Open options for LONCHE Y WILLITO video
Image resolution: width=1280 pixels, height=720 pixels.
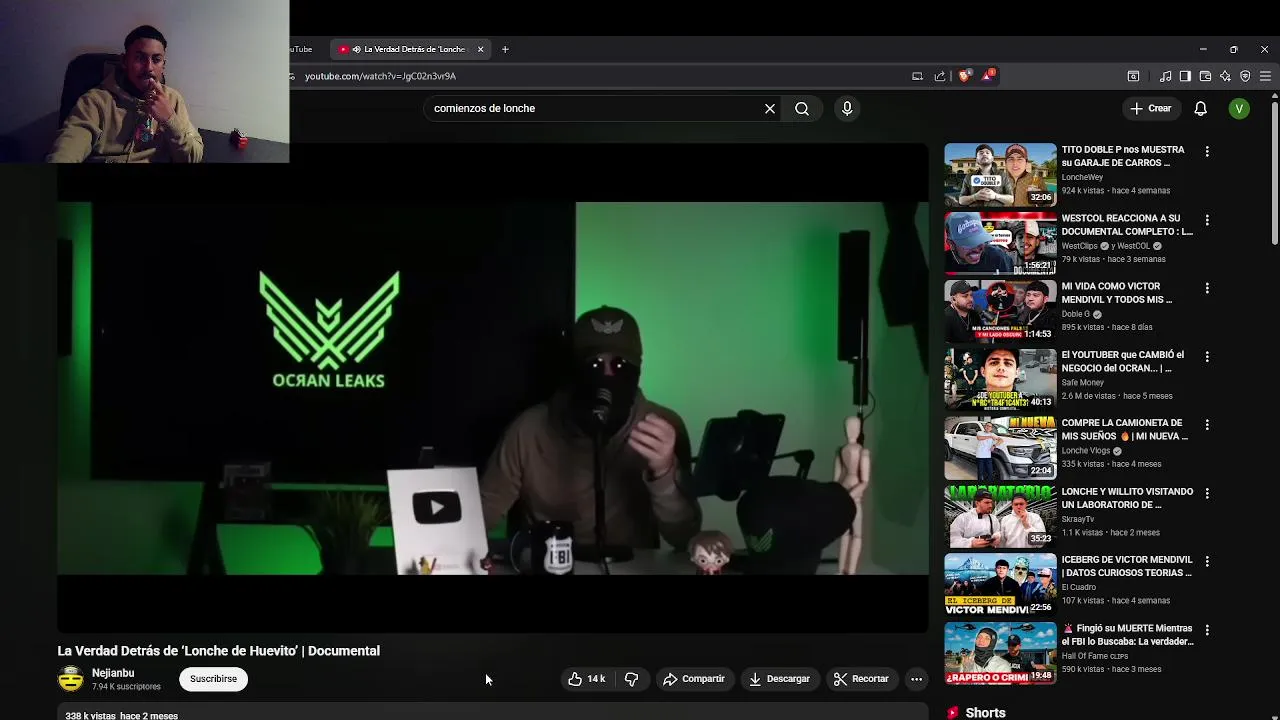[x=1207, y=494]
